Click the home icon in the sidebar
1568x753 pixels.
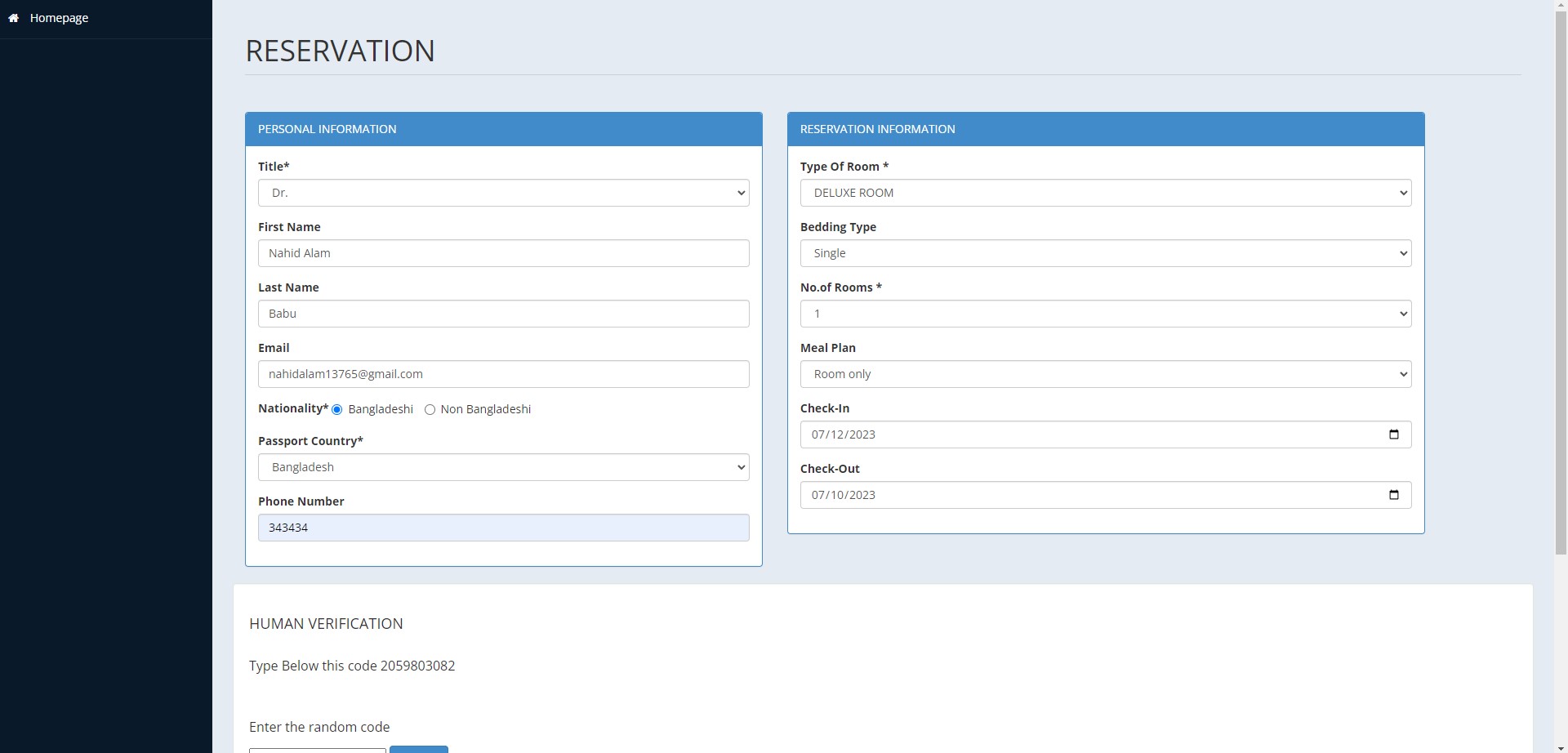point(13,17)
